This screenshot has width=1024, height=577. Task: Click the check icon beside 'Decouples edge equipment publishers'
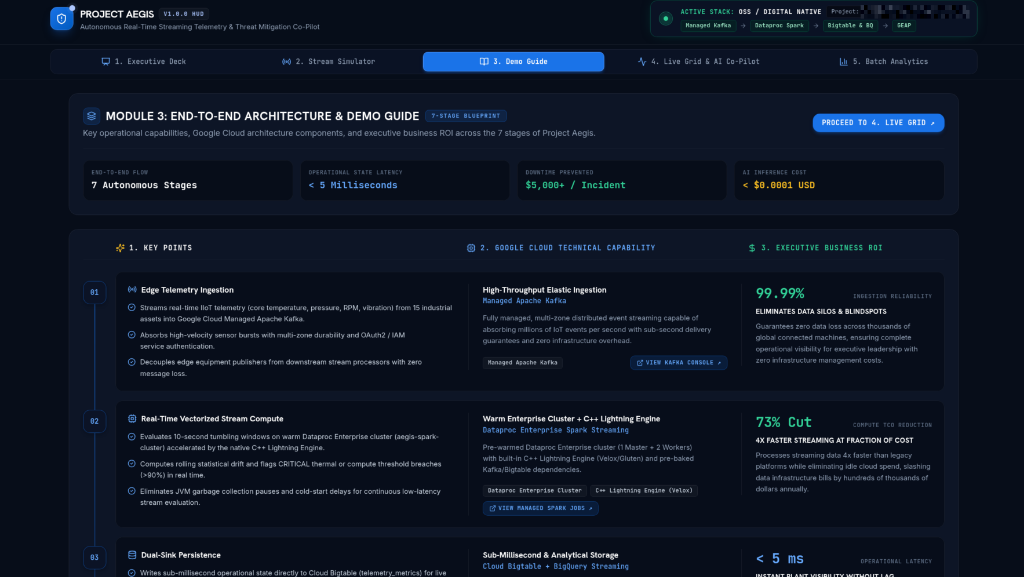pyautogui.click(x=131, y=362)
